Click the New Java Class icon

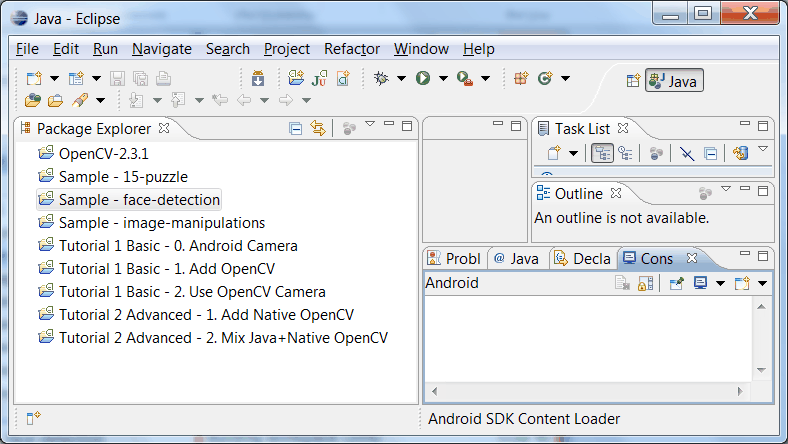[x=545, y=78]
